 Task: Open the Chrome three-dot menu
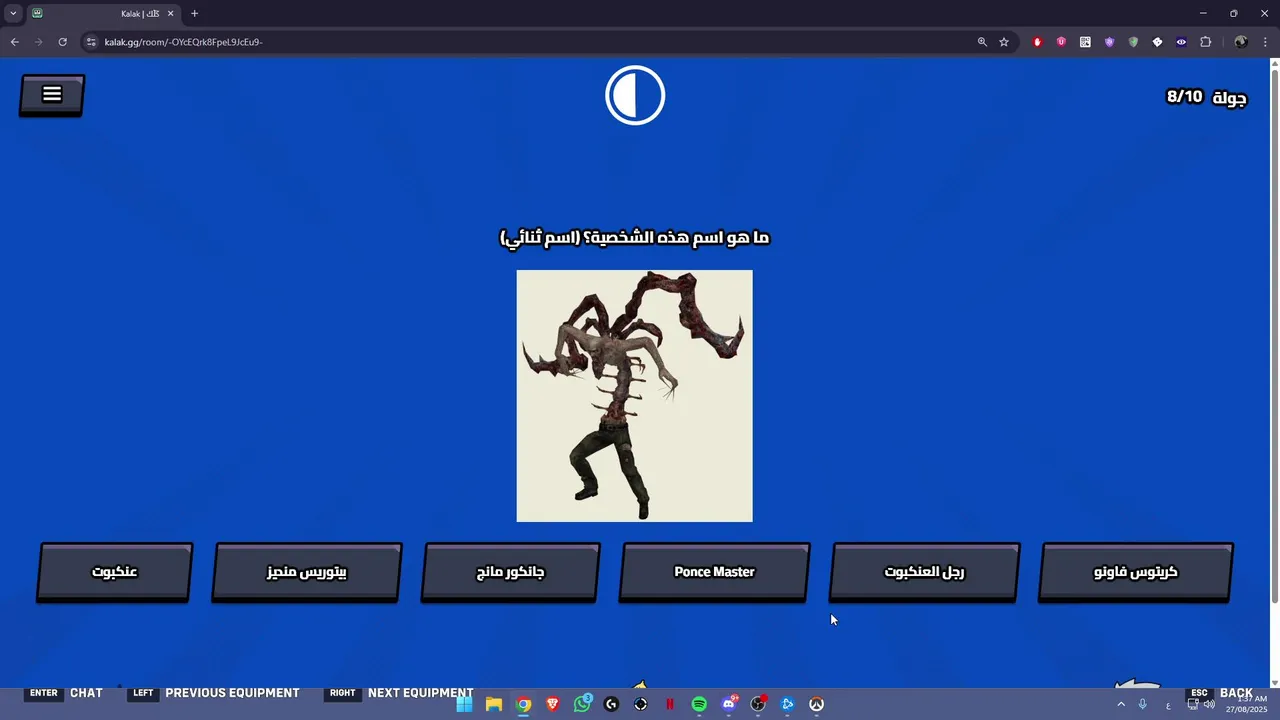point(1264,42)
